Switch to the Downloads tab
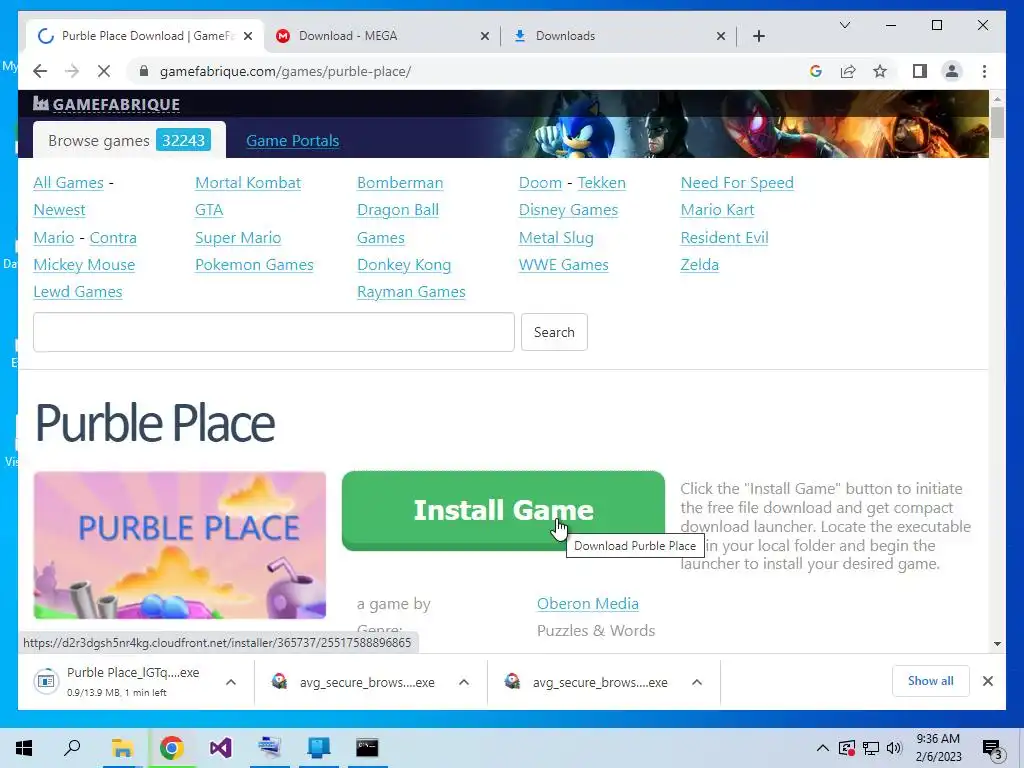This screenshot has height=768, width=1024. pyautogui.click(x=618, y=36)
